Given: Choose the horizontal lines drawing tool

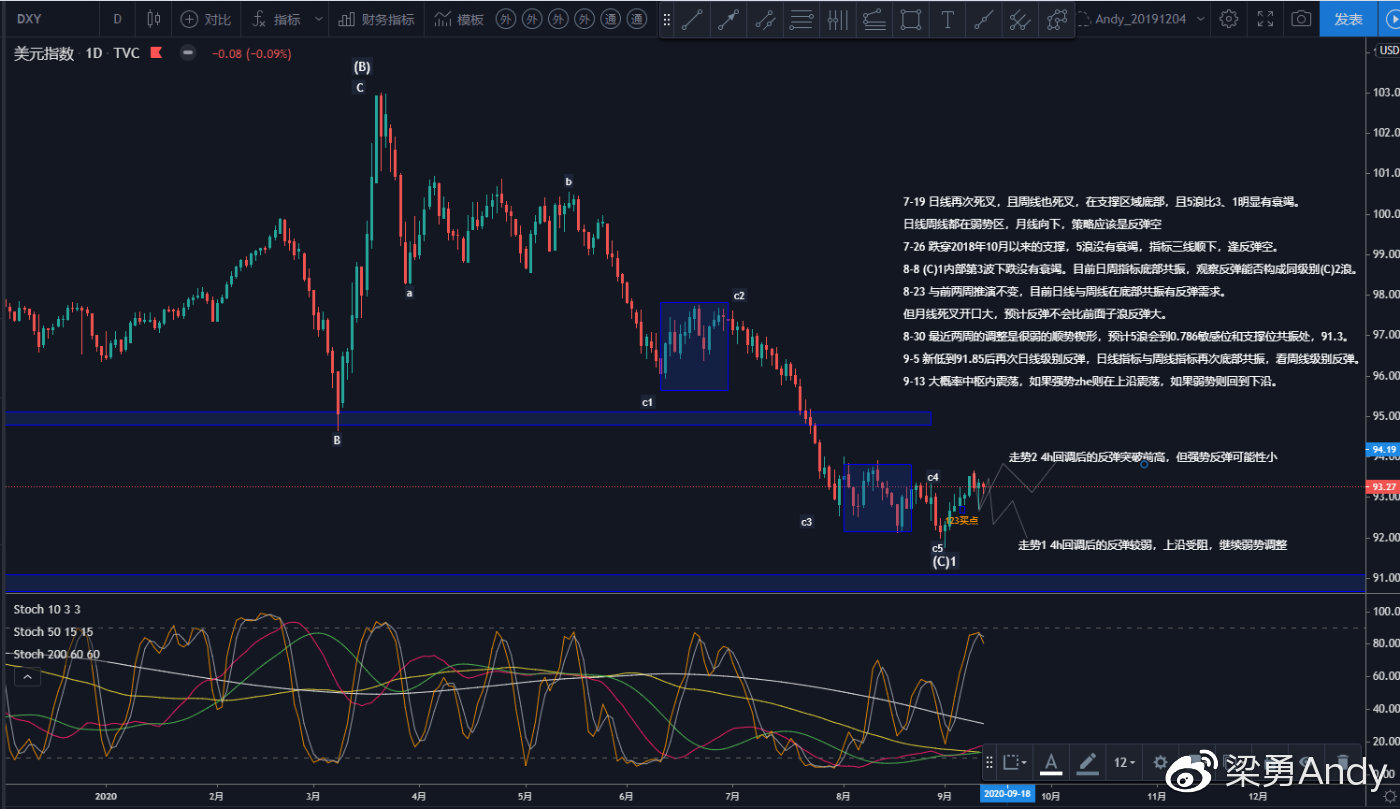Looking at the screenshot, I should click(x=800, y=20).
